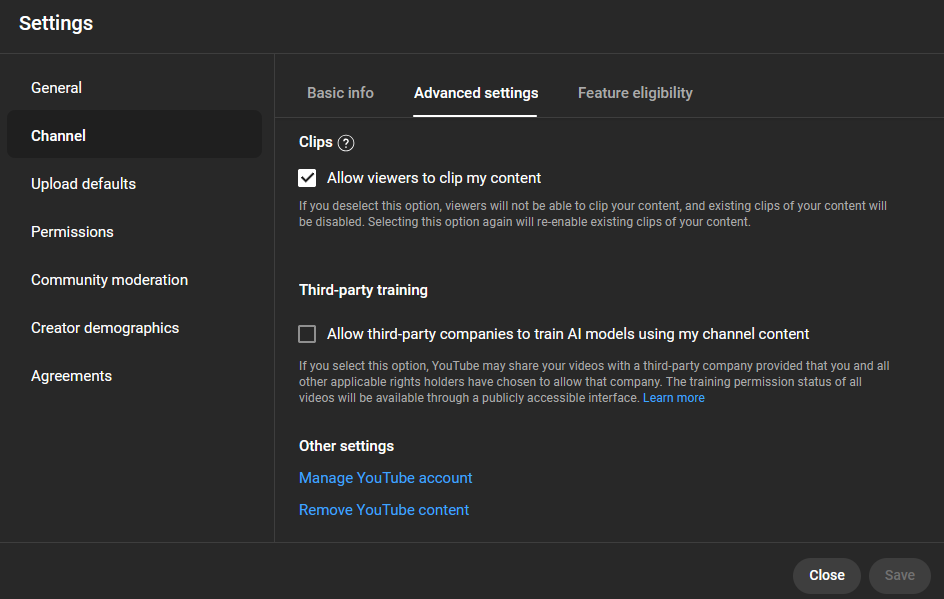Open the Feature eligibility tab
Viewport: 944px width, 599px height.
click(635, 93)
